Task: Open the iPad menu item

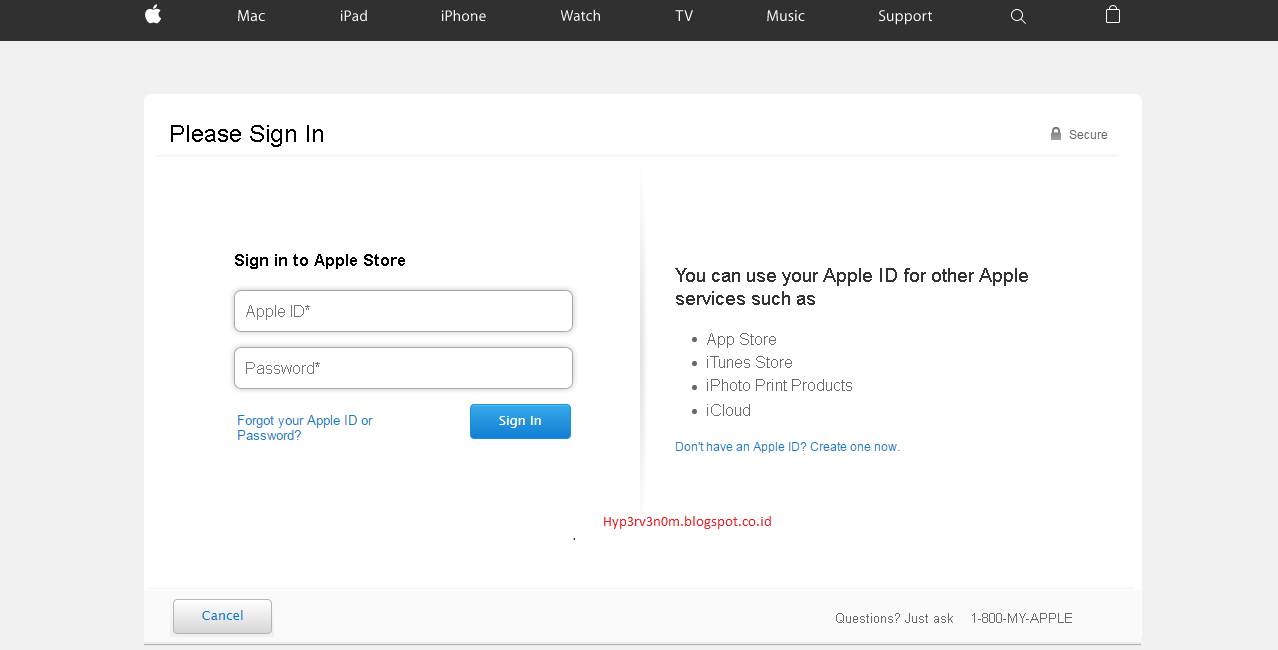Action: (354, 16)
